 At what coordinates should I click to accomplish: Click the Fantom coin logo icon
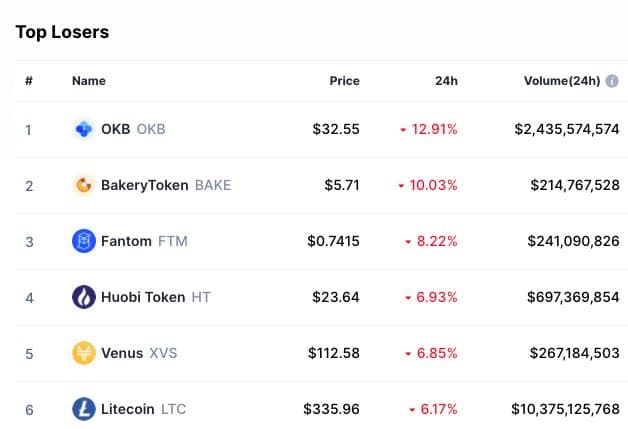click(84, 241)
